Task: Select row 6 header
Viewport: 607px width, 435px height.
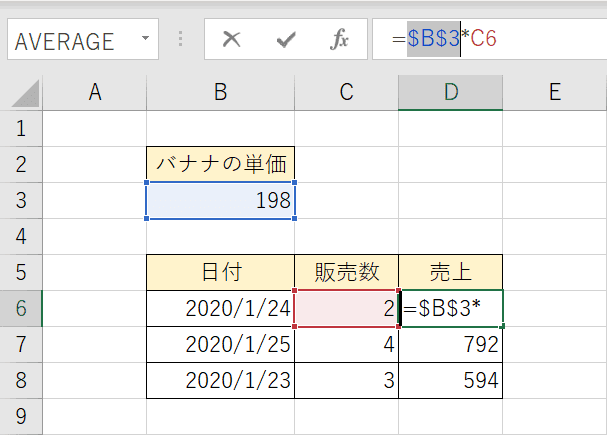Action: 21,308
